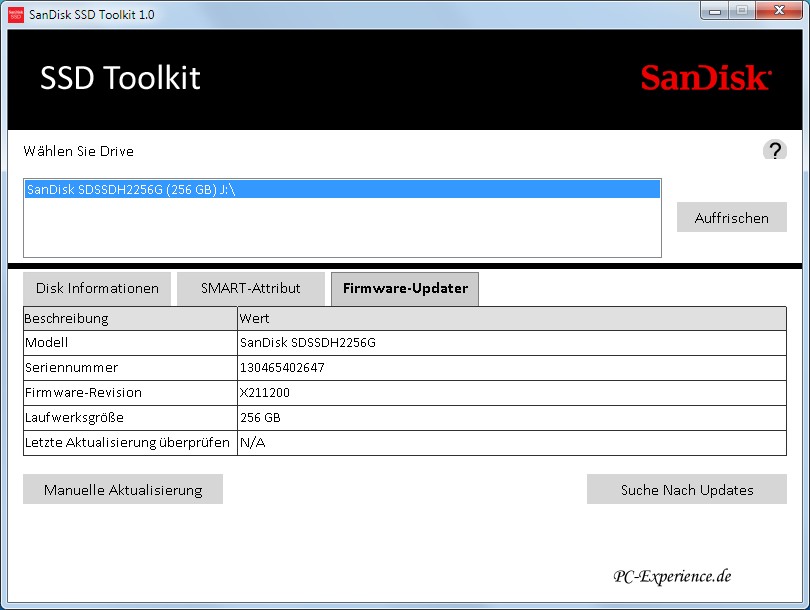810x610 pixels.
Task: Click the Auffrischen button
Action: tap(731, 217)
